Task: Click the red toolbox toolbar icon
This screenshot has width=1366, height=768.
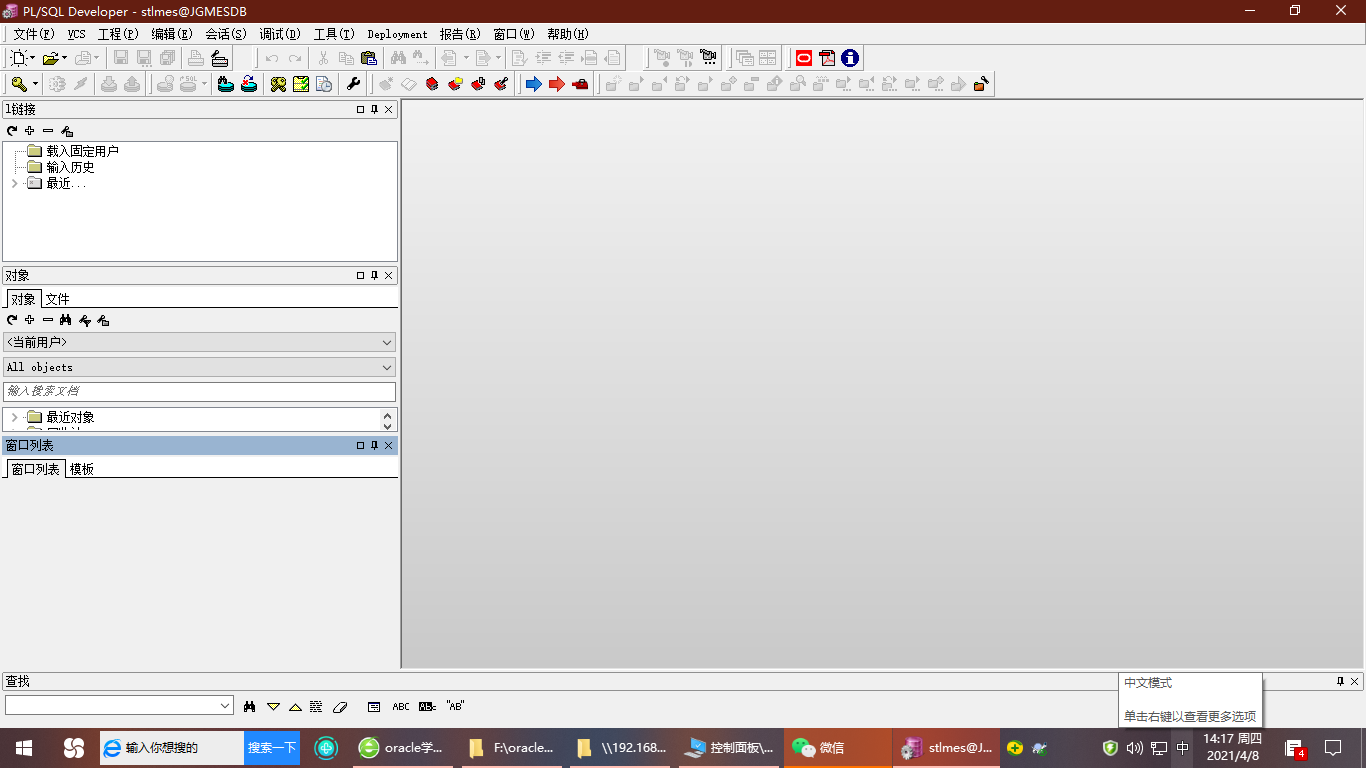Action: tap(580, 84)
